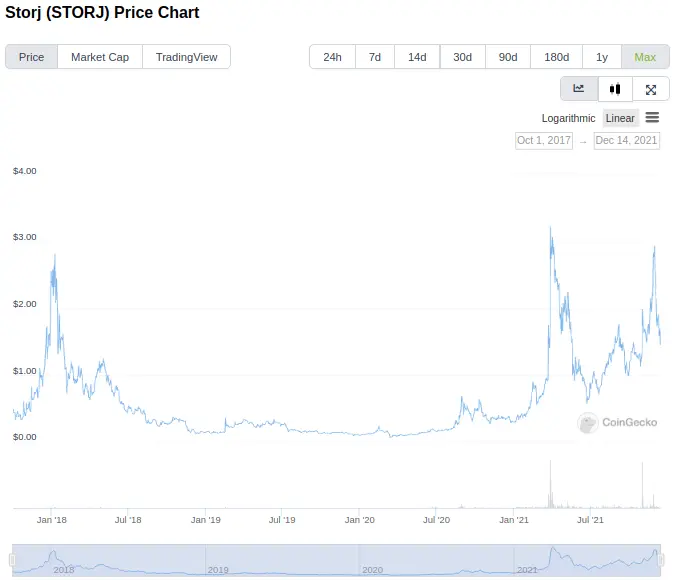Click the tallest volume spike in 2021

click(x=551, y=484)
